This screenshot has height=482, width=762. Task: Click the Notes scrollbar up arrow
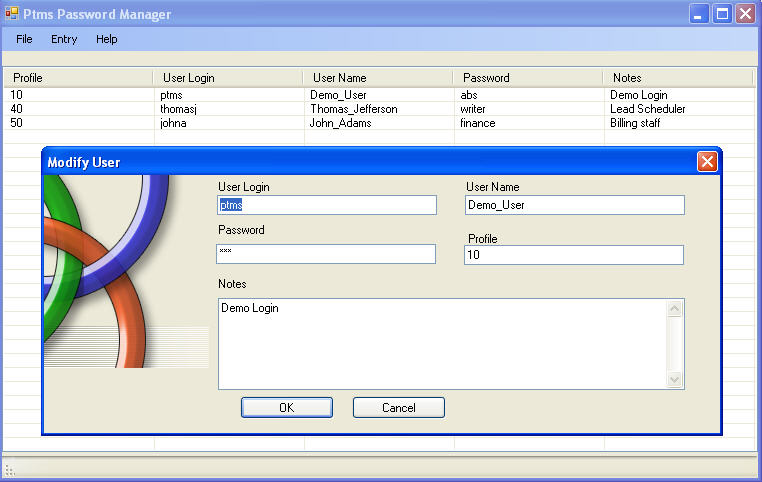point(675,309)
